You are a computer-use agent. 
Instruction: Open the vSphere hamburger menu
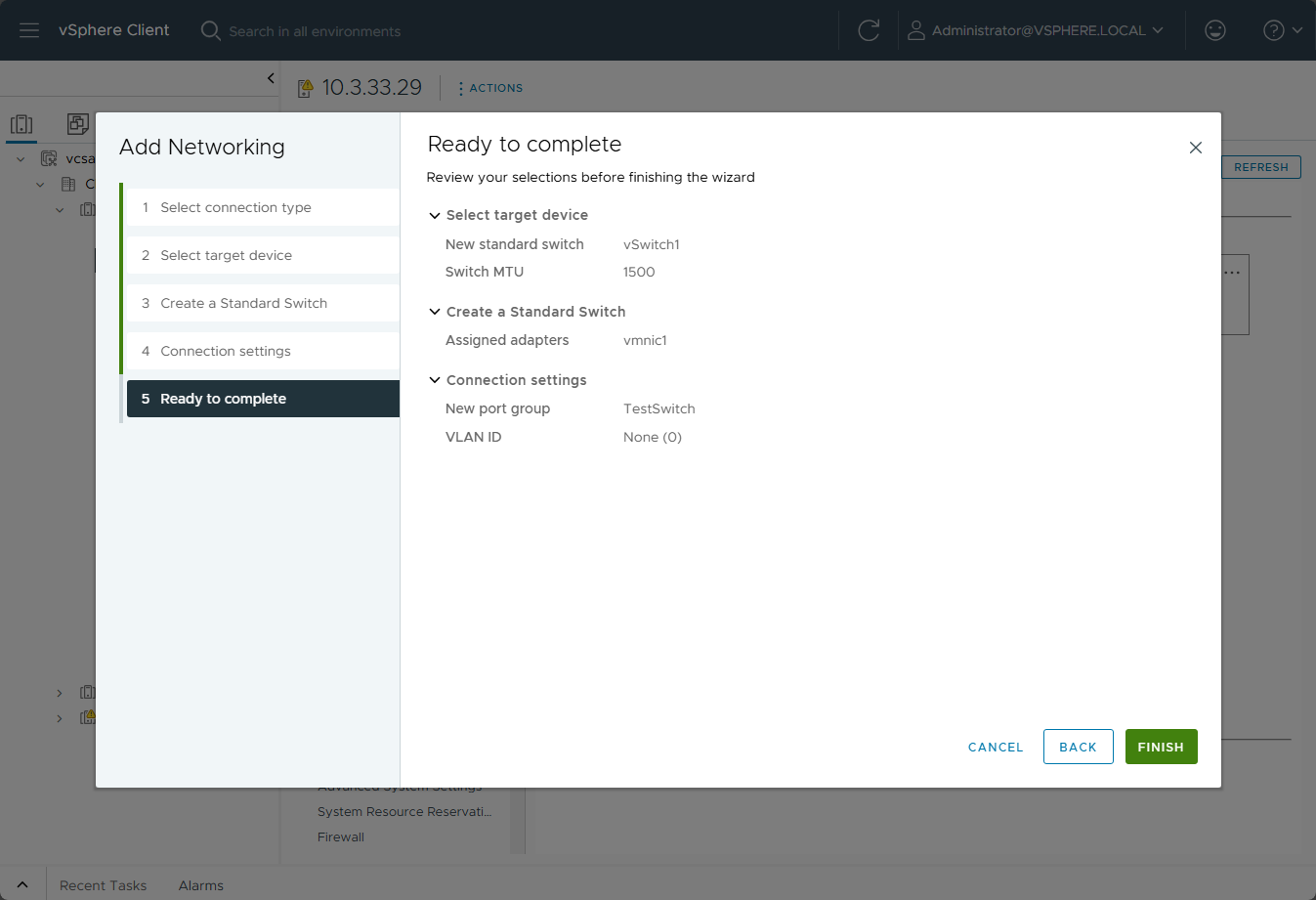29,30
